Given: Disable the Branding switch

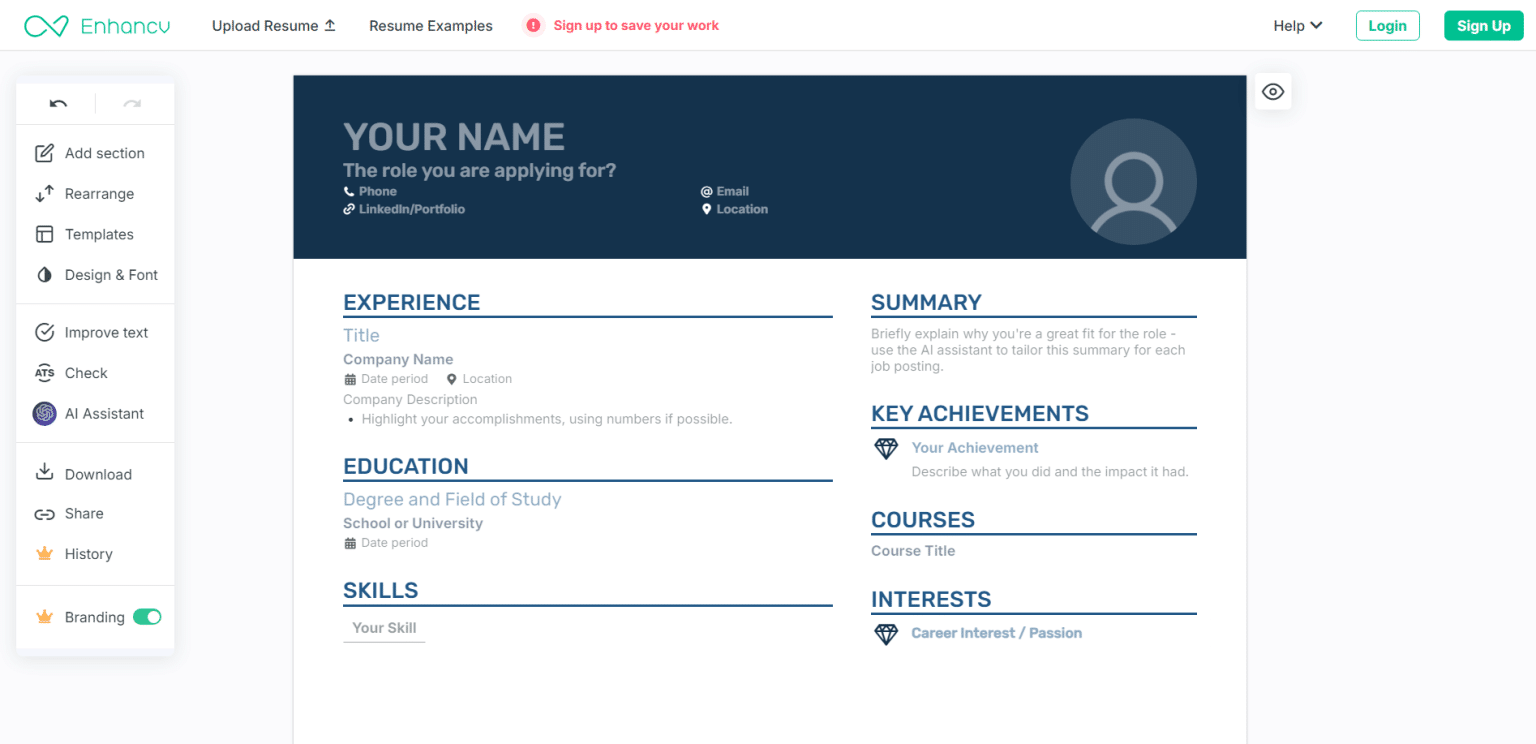Looking at the screenshot, I should [147, 617].
